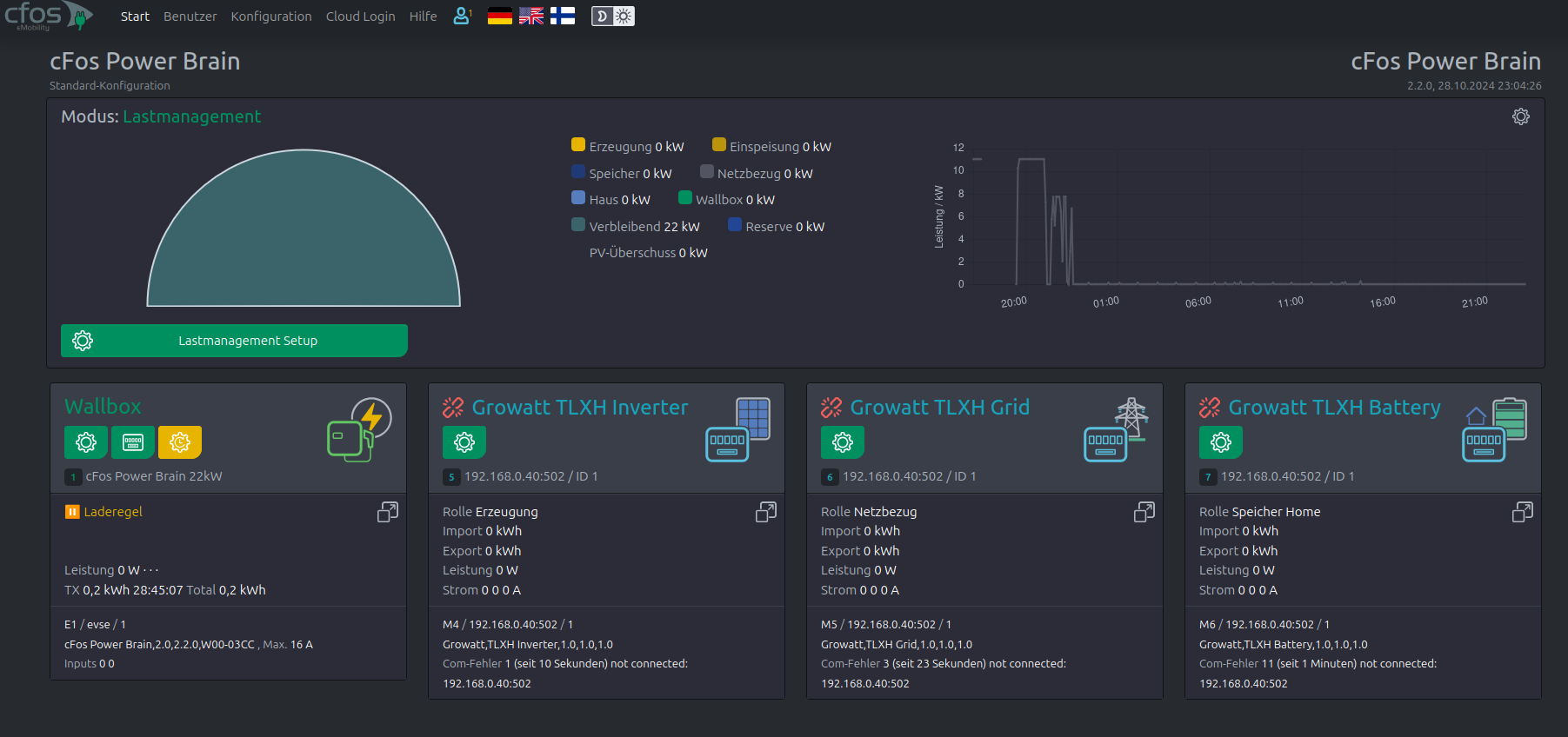The height and width of the screenshot is (737, 1568).
Task: Click the Wallbox title link
Action: pyautogui.click(x=103, y=406)
